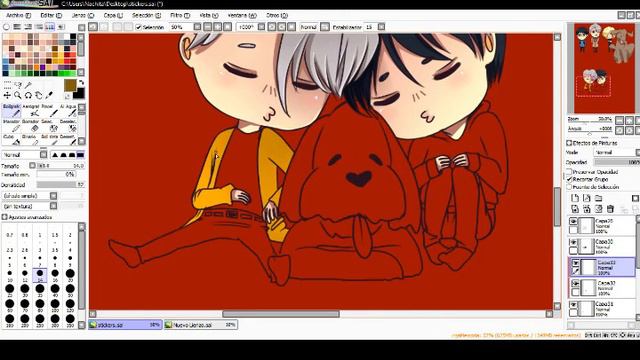Select the Eyedropper color picker tool
Image resolution: width=640 pixels, height=360 pixels.
tap(49, 95)
